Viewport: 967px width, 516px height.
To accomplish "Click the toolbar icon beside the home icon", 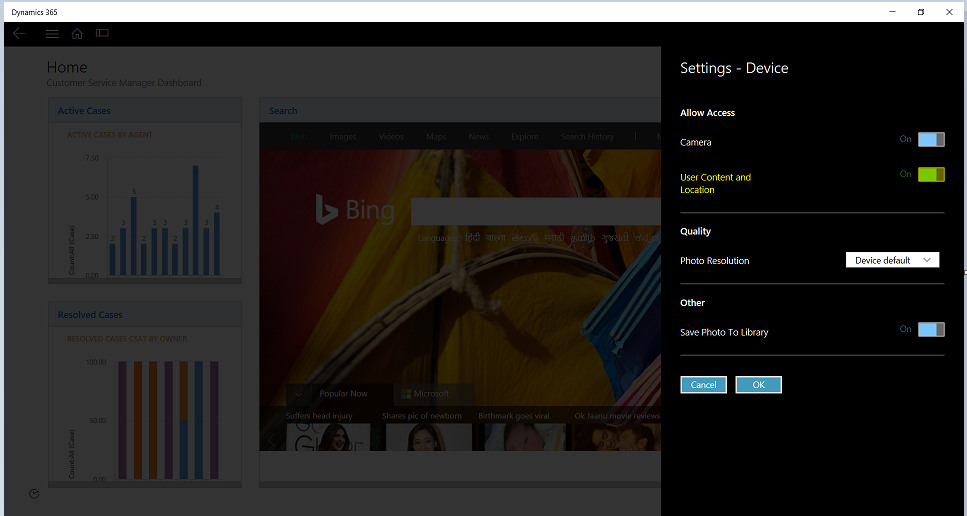I will [x=102, y=33].
